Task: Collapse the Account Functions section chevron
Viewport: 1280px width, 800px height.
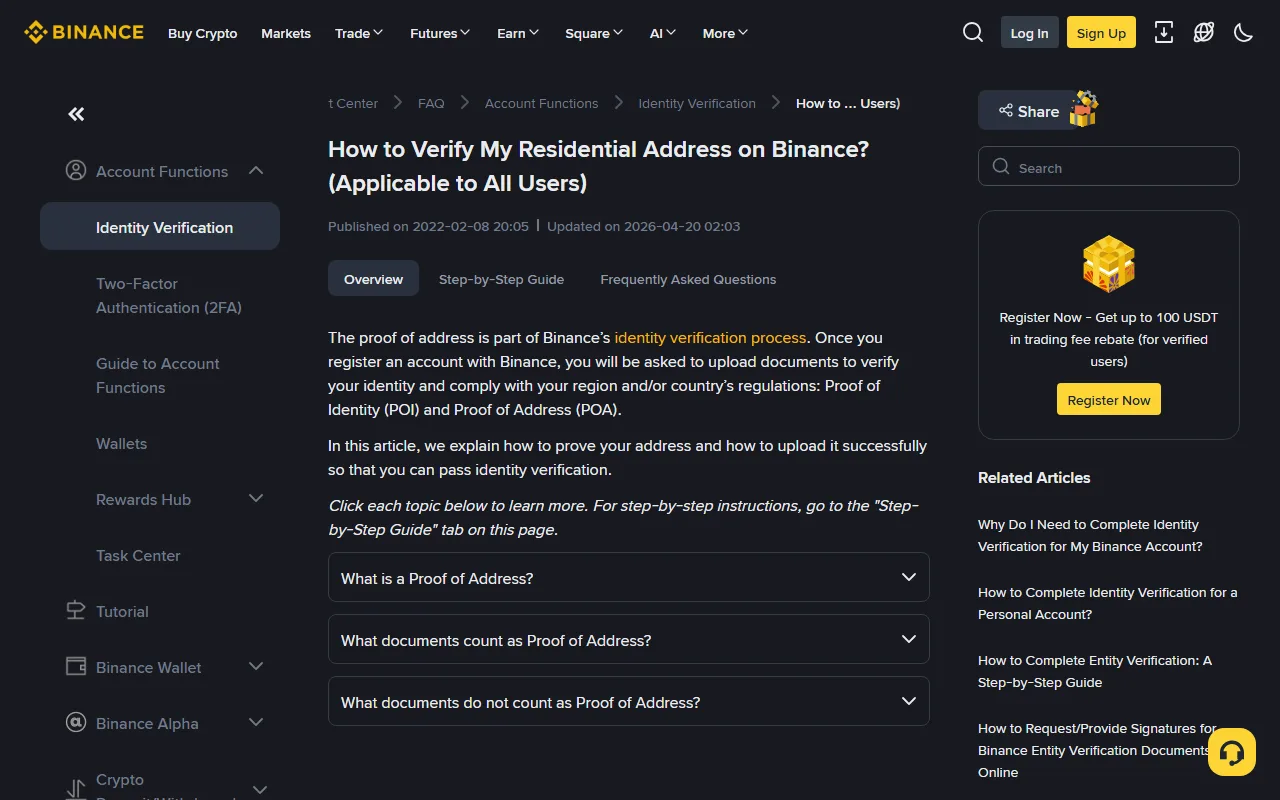Action: pos(256,171)
